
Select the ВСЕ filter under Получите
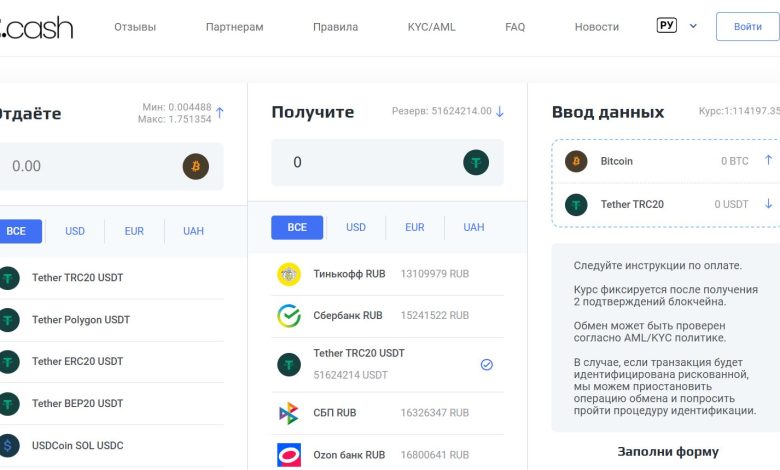(297, 228)
